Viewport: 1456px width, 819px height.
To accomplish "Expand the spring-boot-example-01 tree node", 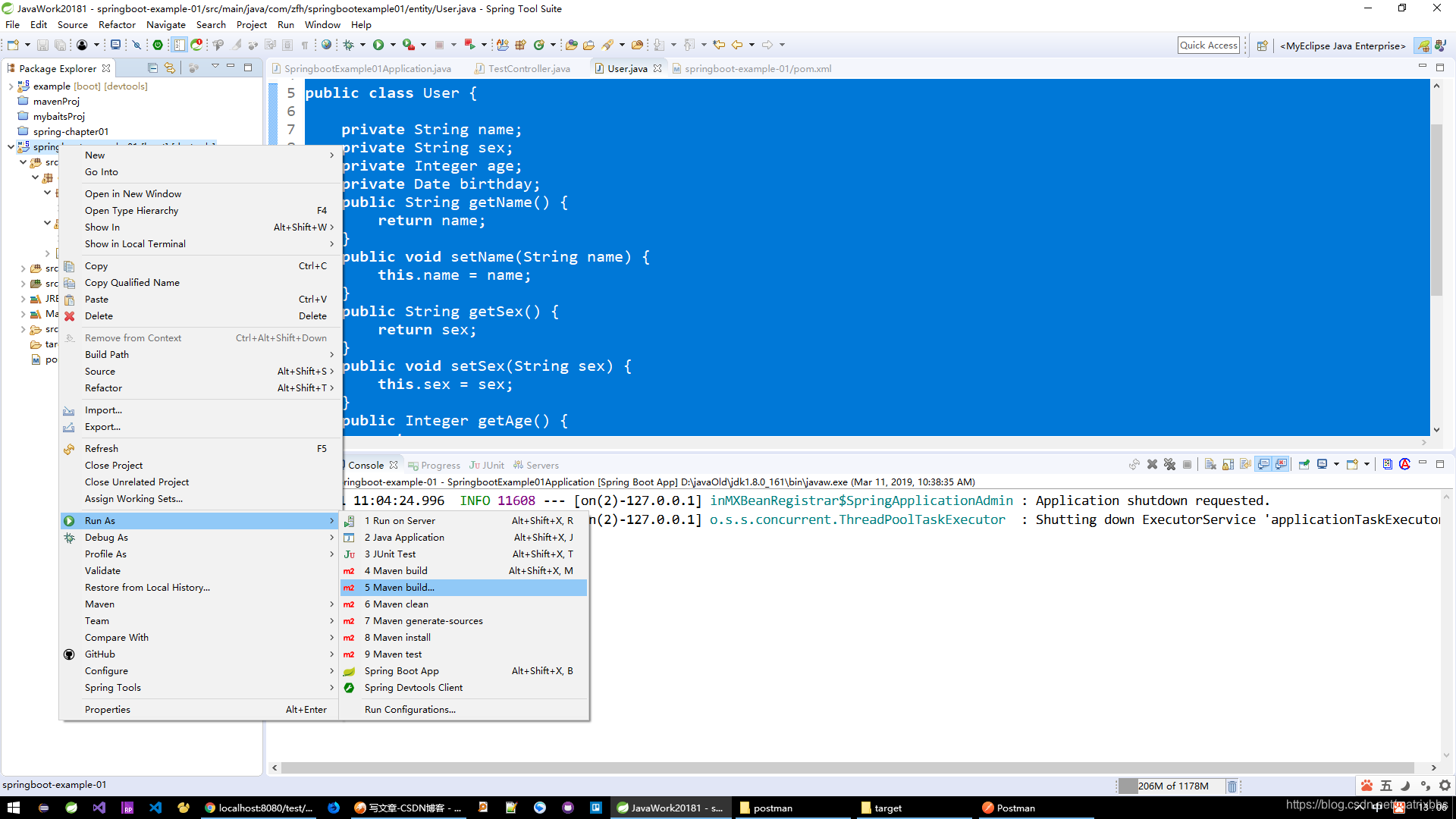I will click(8, 146).
